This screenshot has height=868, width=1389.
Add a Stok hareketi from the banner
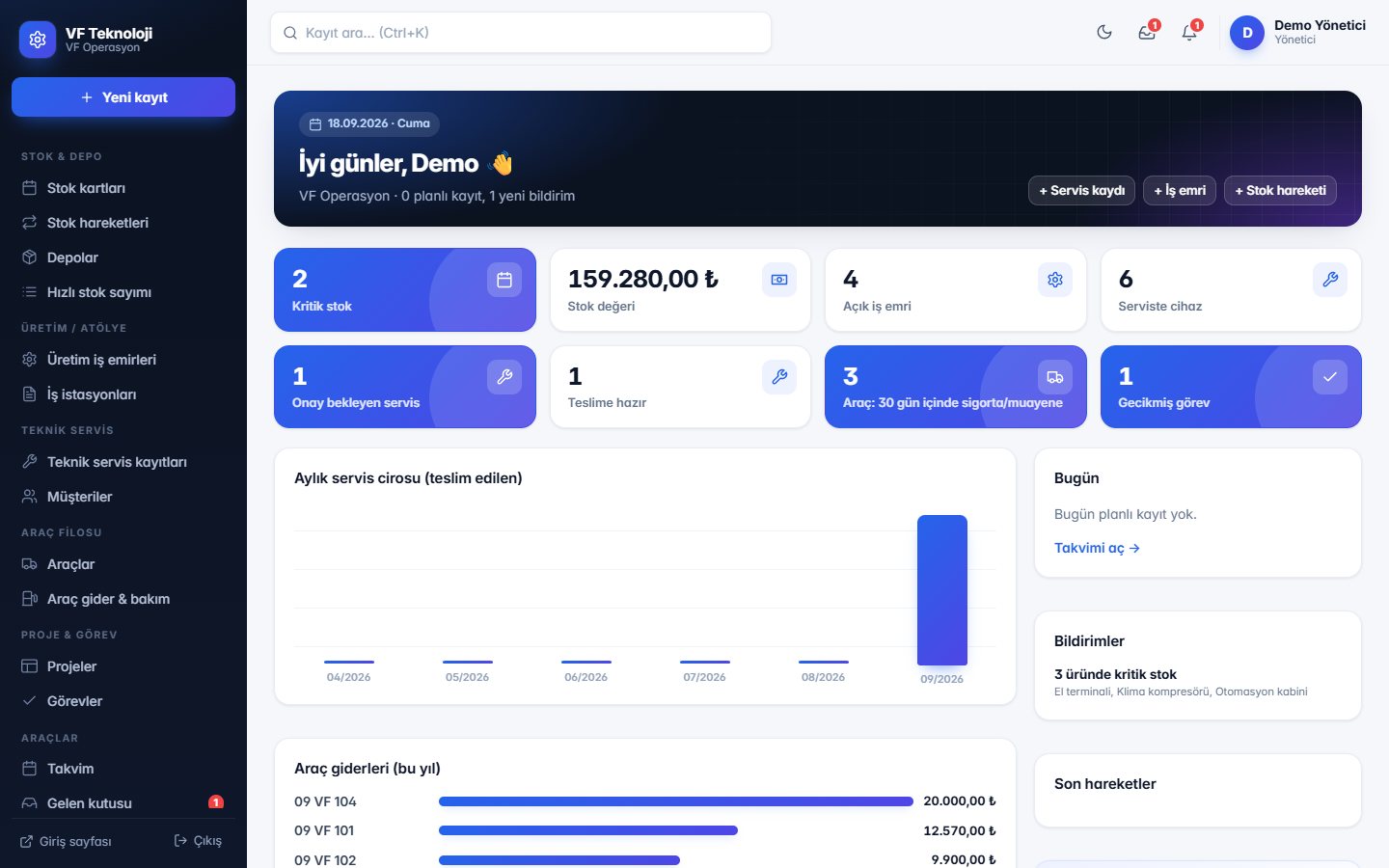pyautogui.click(x=1280, y=191)
